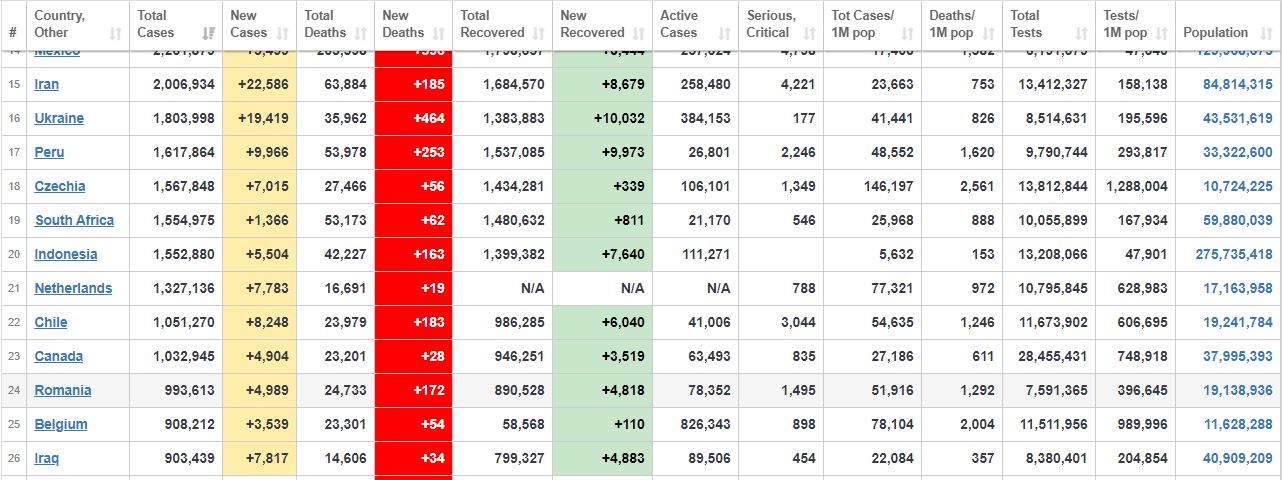Select Canada total tests 28,455,431
Screen dimensions: 1282x480
click(1049, 356)
